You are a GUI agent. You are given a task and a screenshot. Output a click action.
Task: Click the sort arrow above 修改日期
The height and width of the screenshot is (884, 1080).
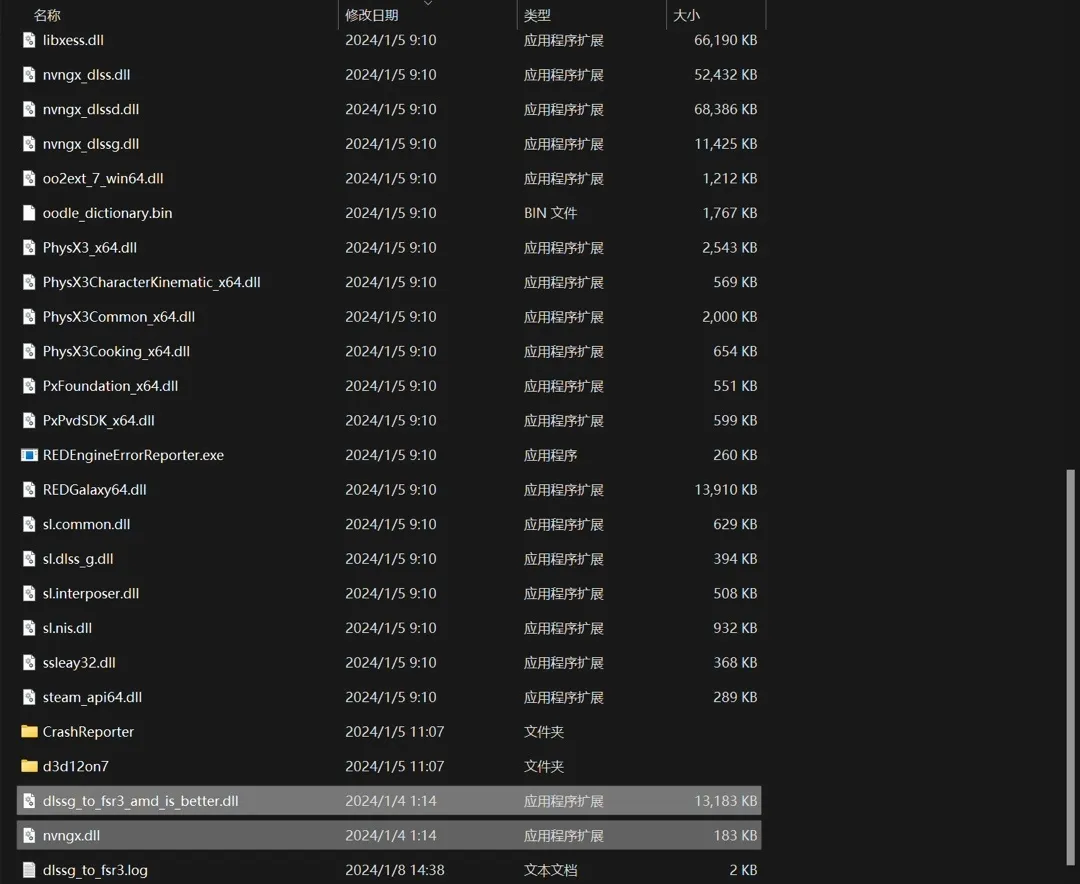428,3
